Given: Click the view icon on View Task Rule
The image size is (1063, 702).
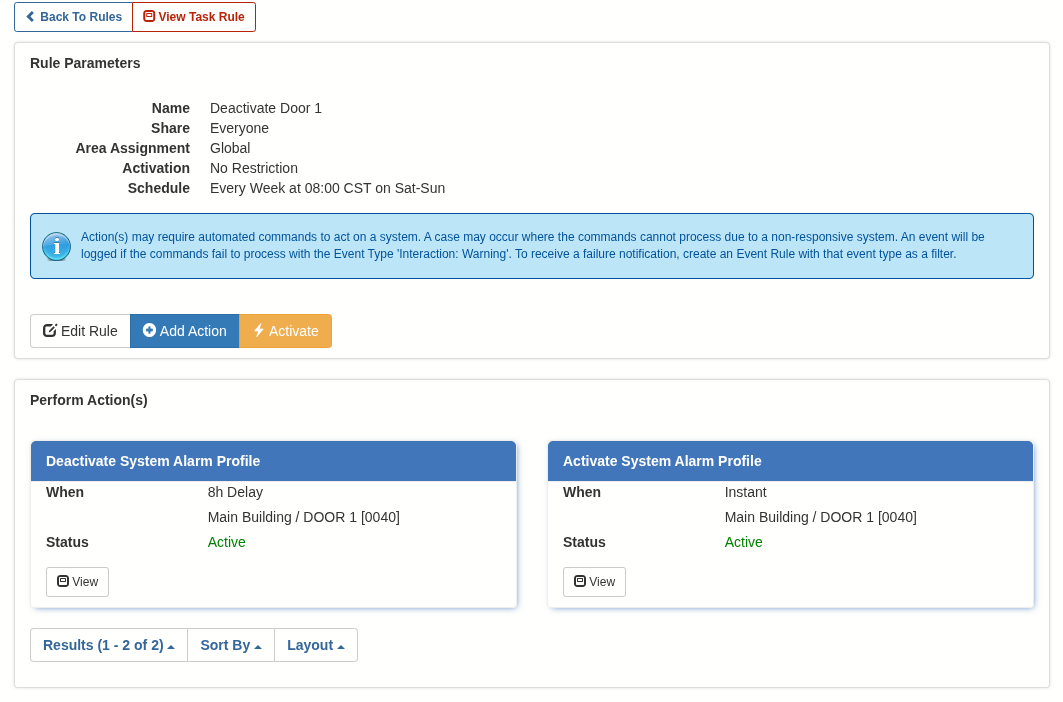Looking at the screenshot, I should 150,17.
